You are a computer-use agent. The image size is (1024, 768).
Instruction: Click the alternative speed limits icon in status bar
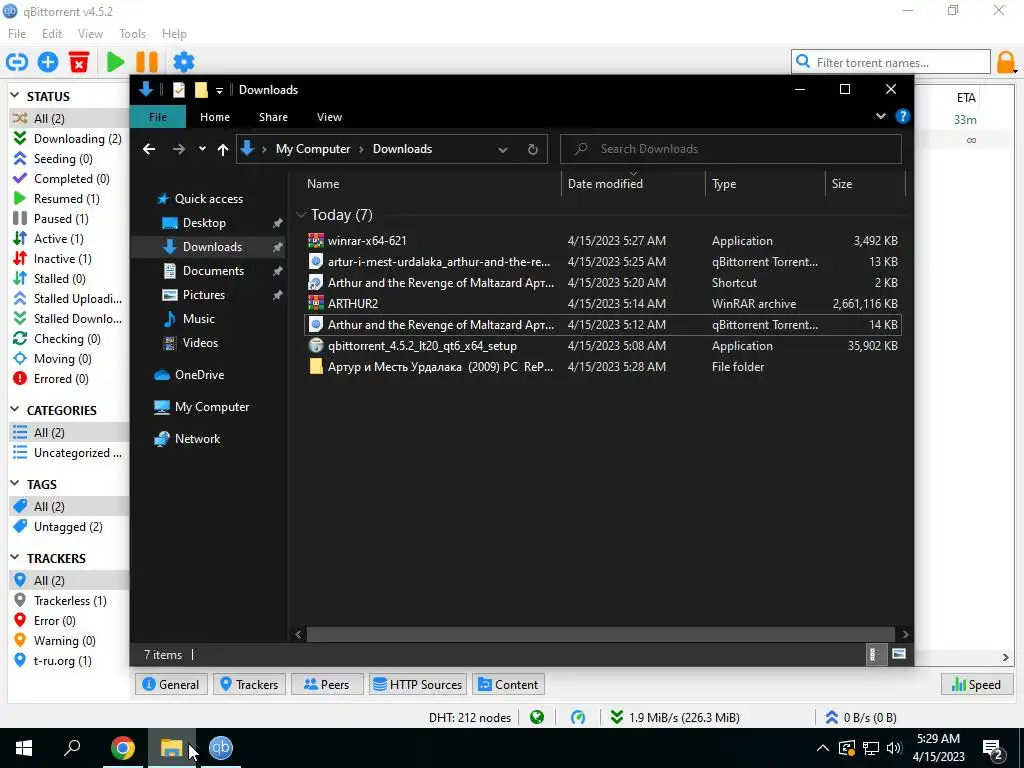578,718
